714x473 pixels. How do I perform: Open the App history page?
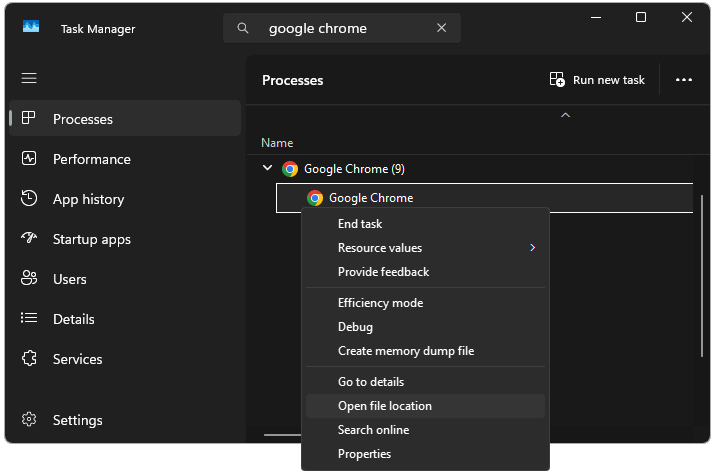tap(125, 199)
